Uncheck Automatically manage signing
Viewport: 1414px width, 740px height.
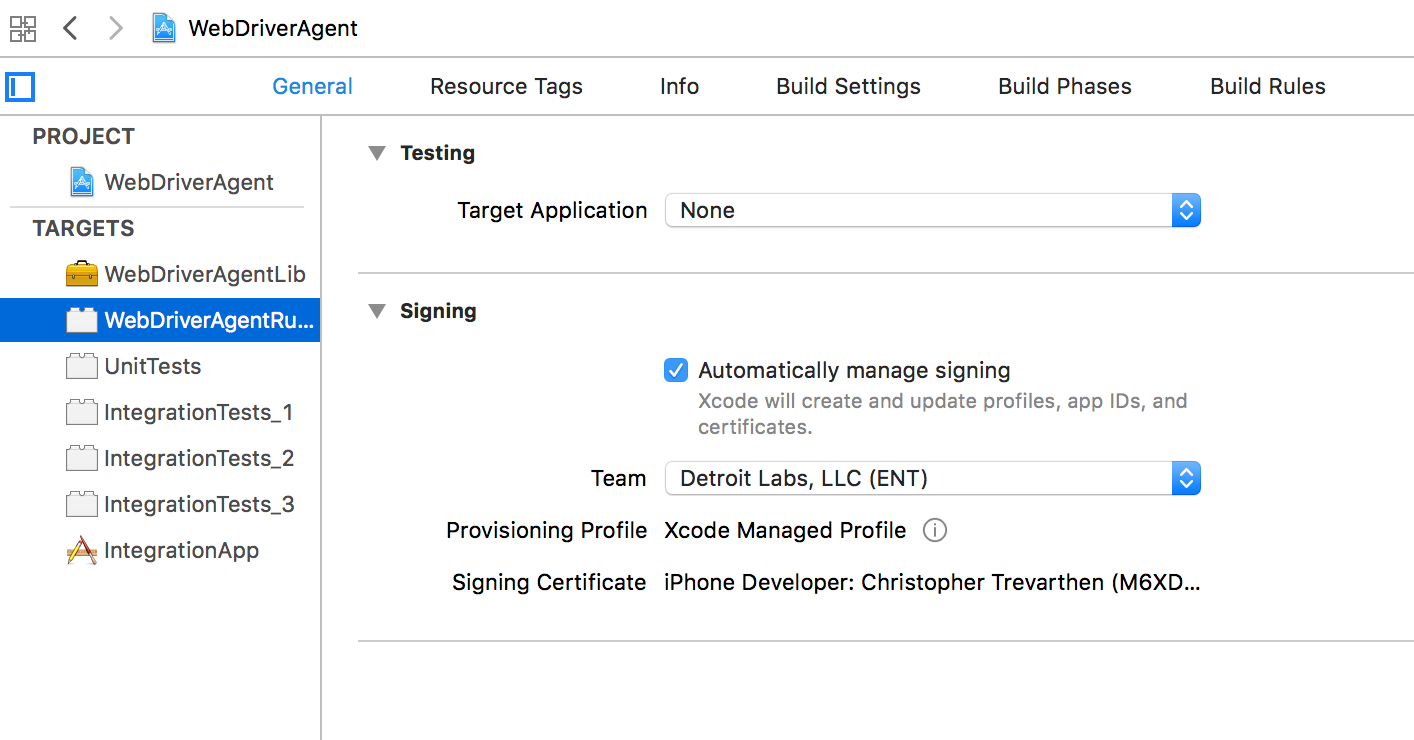[x=676, y=370]
